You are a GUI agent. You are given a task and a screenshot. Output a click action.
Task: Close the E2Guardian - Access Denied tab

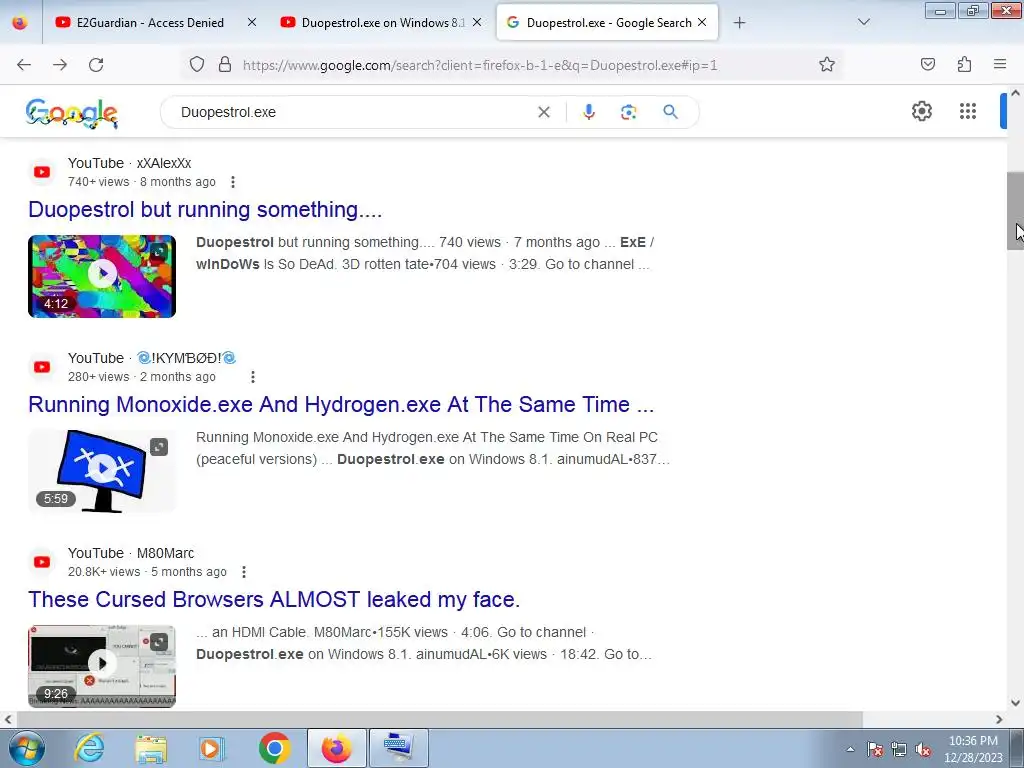coord(251,22)
